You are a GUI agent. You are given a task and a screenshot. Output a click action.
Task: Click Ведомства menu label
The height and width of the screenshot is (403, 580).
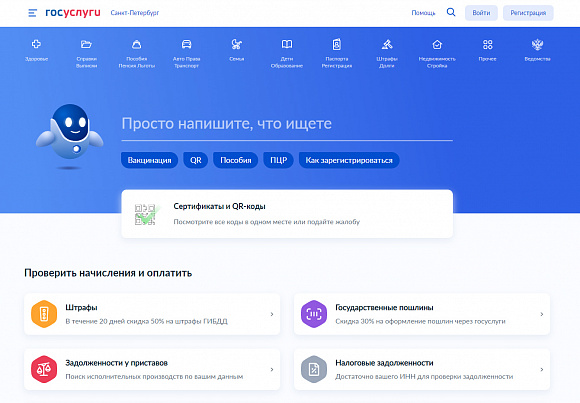pyautogui.click(x=537, y=59)
